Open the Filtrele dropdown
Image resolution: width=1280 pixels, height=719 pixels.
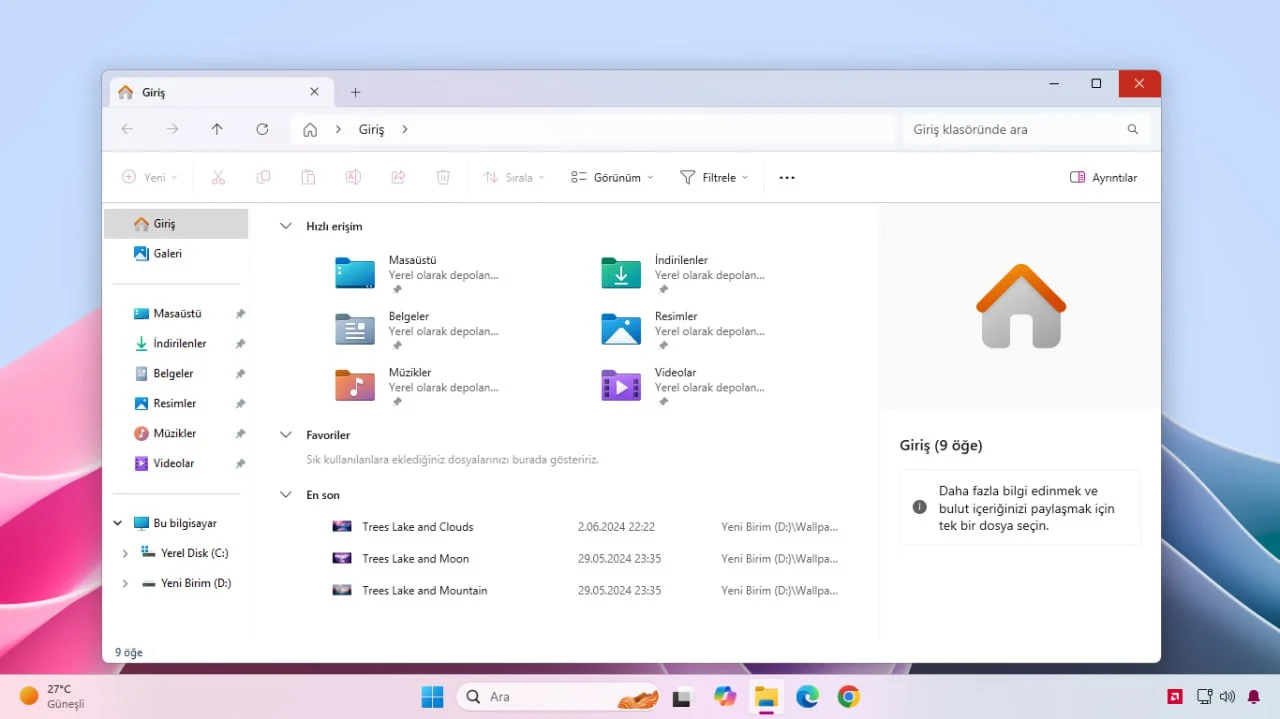(714, 178)
